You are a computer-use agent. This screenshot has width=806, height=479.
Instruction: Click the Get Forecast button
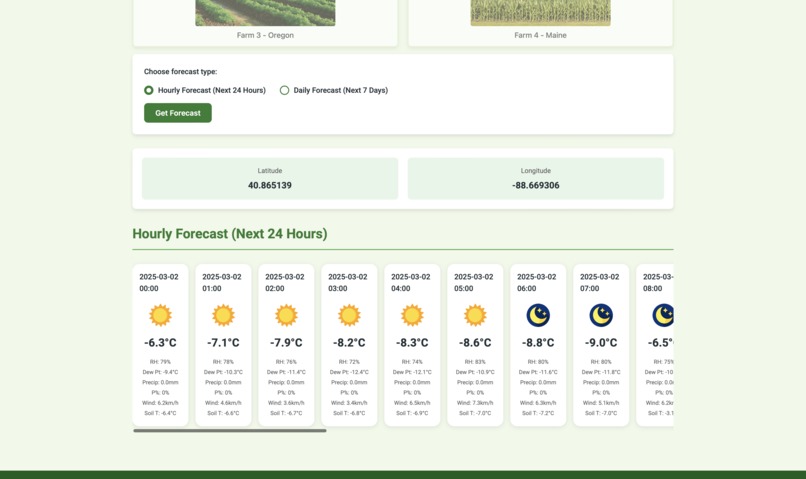tap(178, 113)
